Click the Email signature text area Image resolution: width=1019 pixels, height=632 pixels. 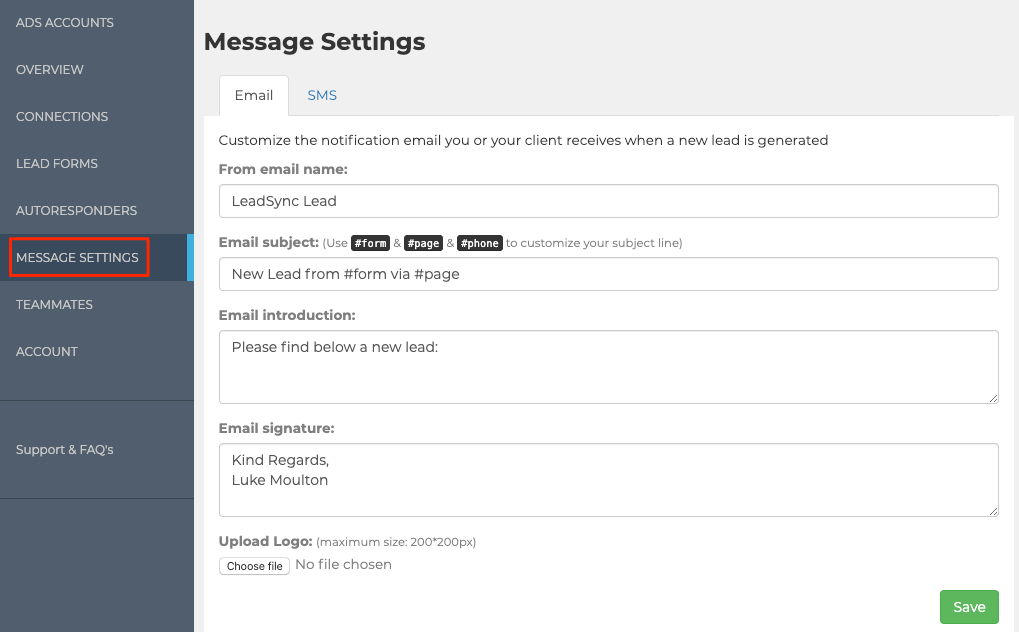[608, 479]
